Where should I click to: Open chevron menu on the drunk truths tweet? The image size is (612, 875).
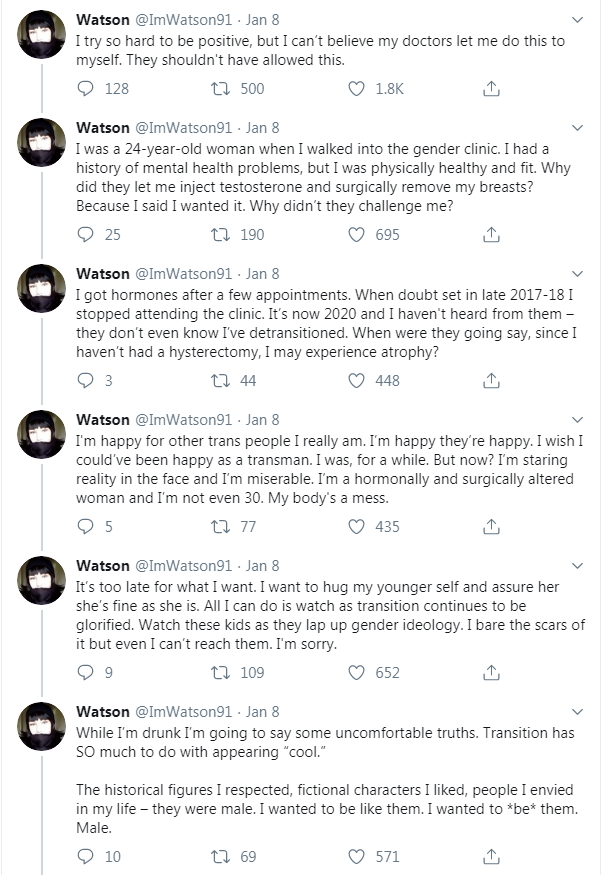pos(578,712)
